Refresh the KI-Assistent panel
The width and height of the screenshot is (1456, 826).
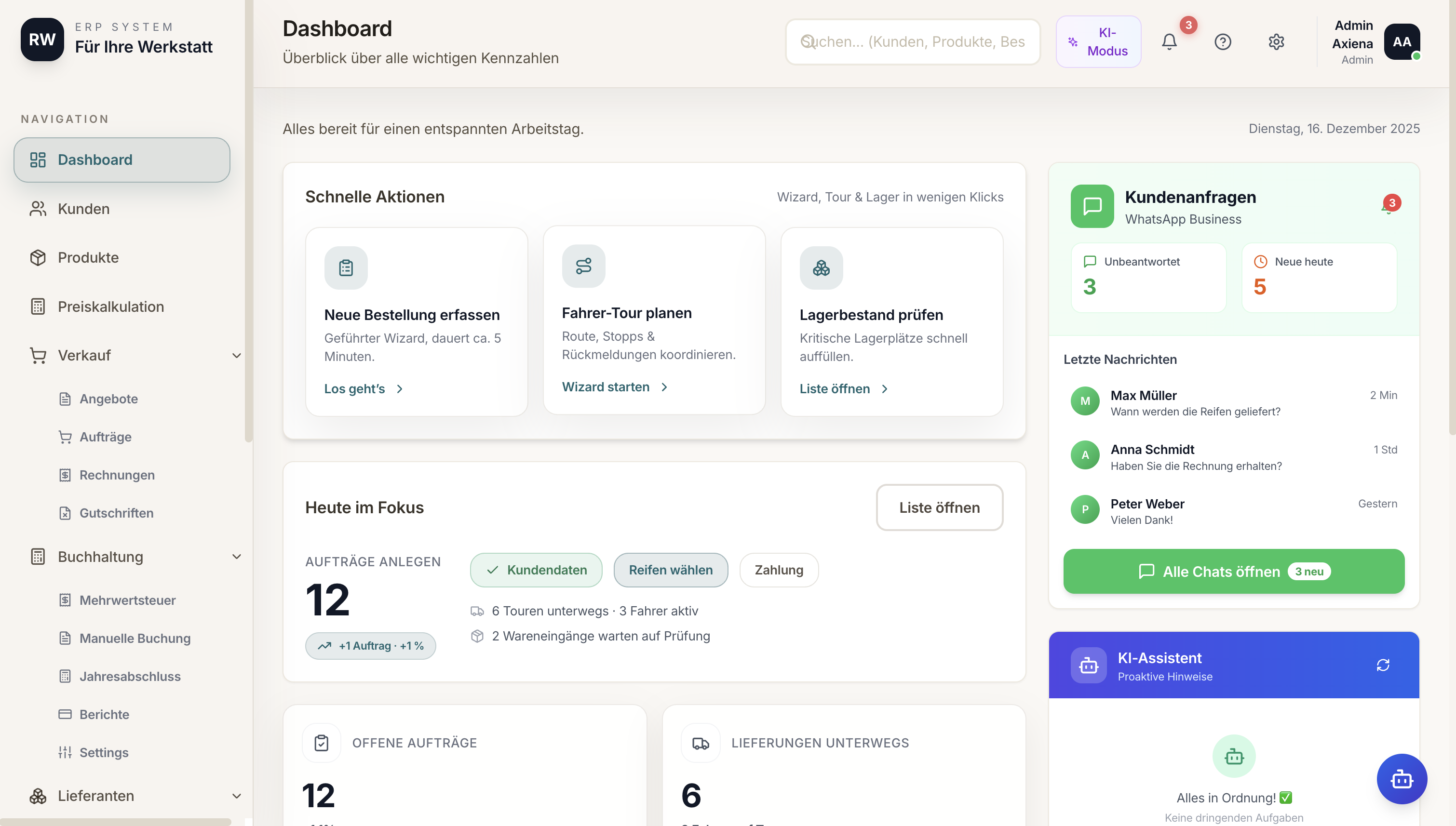[x=1382, y=665]
